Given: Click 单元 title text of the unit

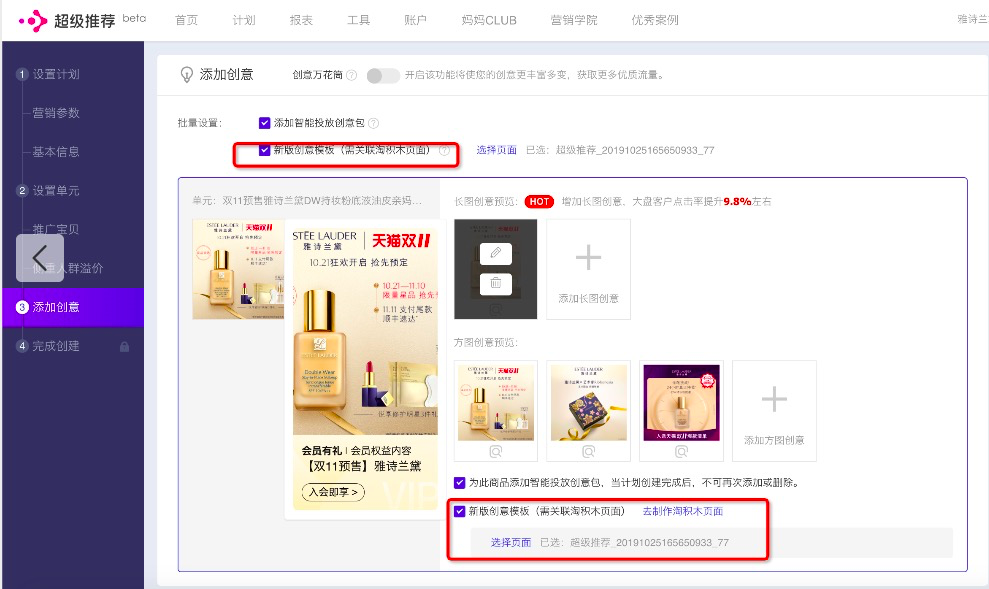Looking at the screenshot, I should [x=307, y=201].
